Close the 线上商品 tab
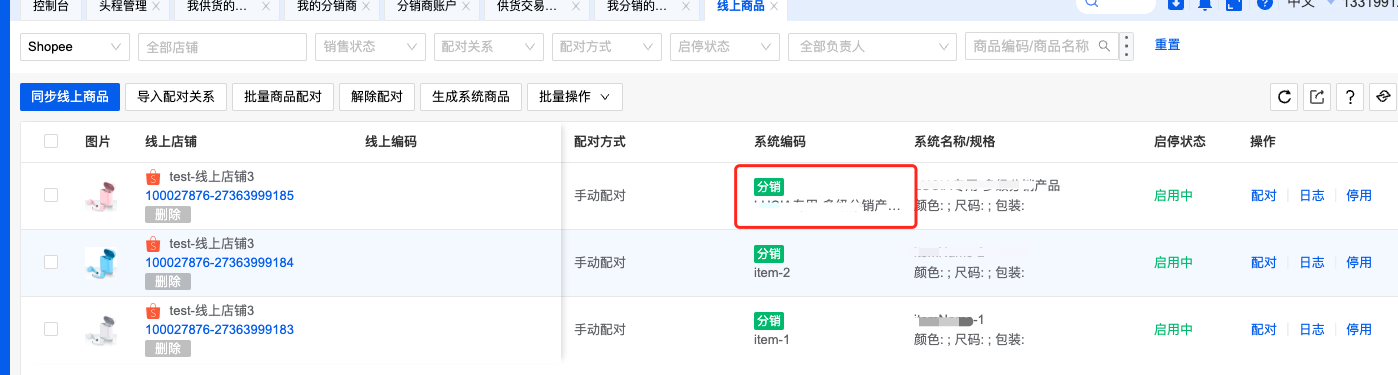The width and height of the screenshot is (1398, 375). pyautogui.click(x=775, y=7)
